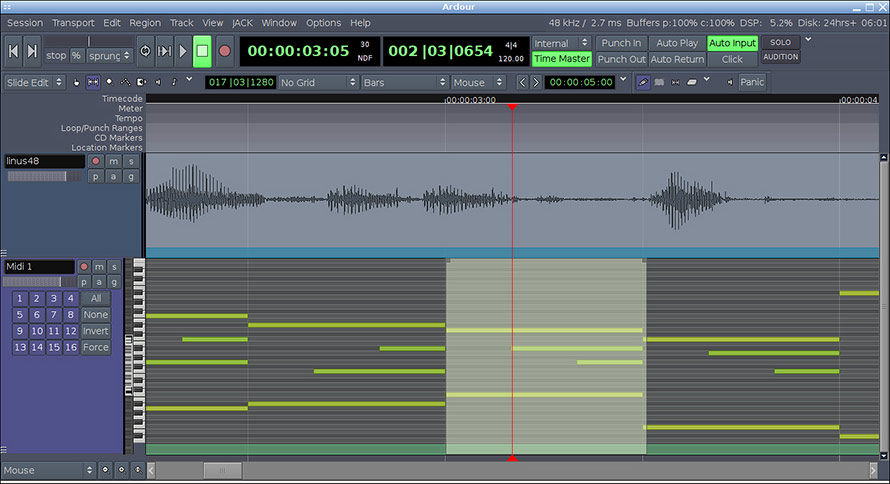Click the horizontal timeline scrollbar thumb
Screen dimensions: 890x484
tap(223, 470)
